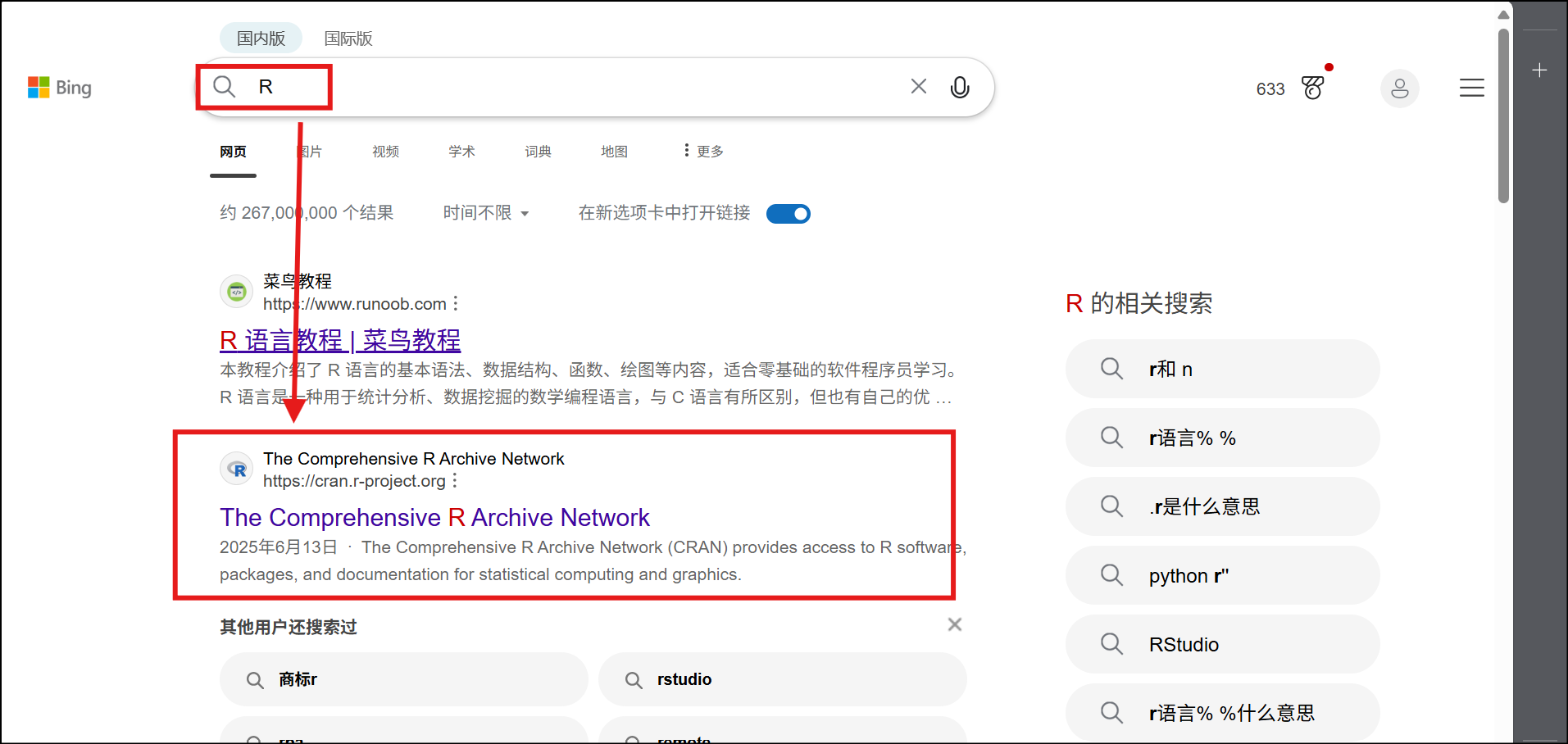Close the 其他用户还搜索过 section
Image resolution: width=1568 pixels, height=744 pixels.
point(955,624)
